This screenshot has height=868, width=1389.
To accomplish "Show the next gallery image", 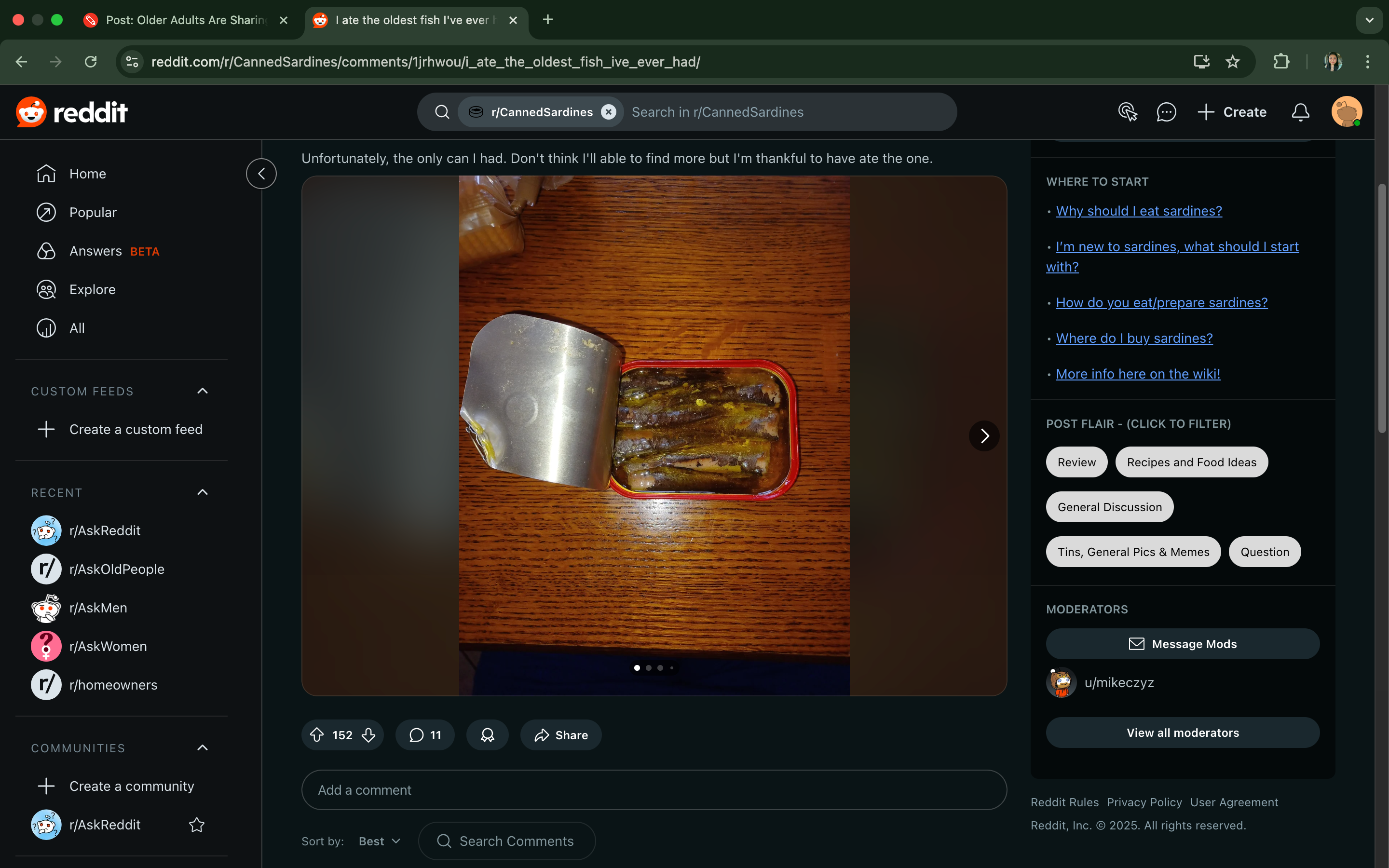I will 983,436.
